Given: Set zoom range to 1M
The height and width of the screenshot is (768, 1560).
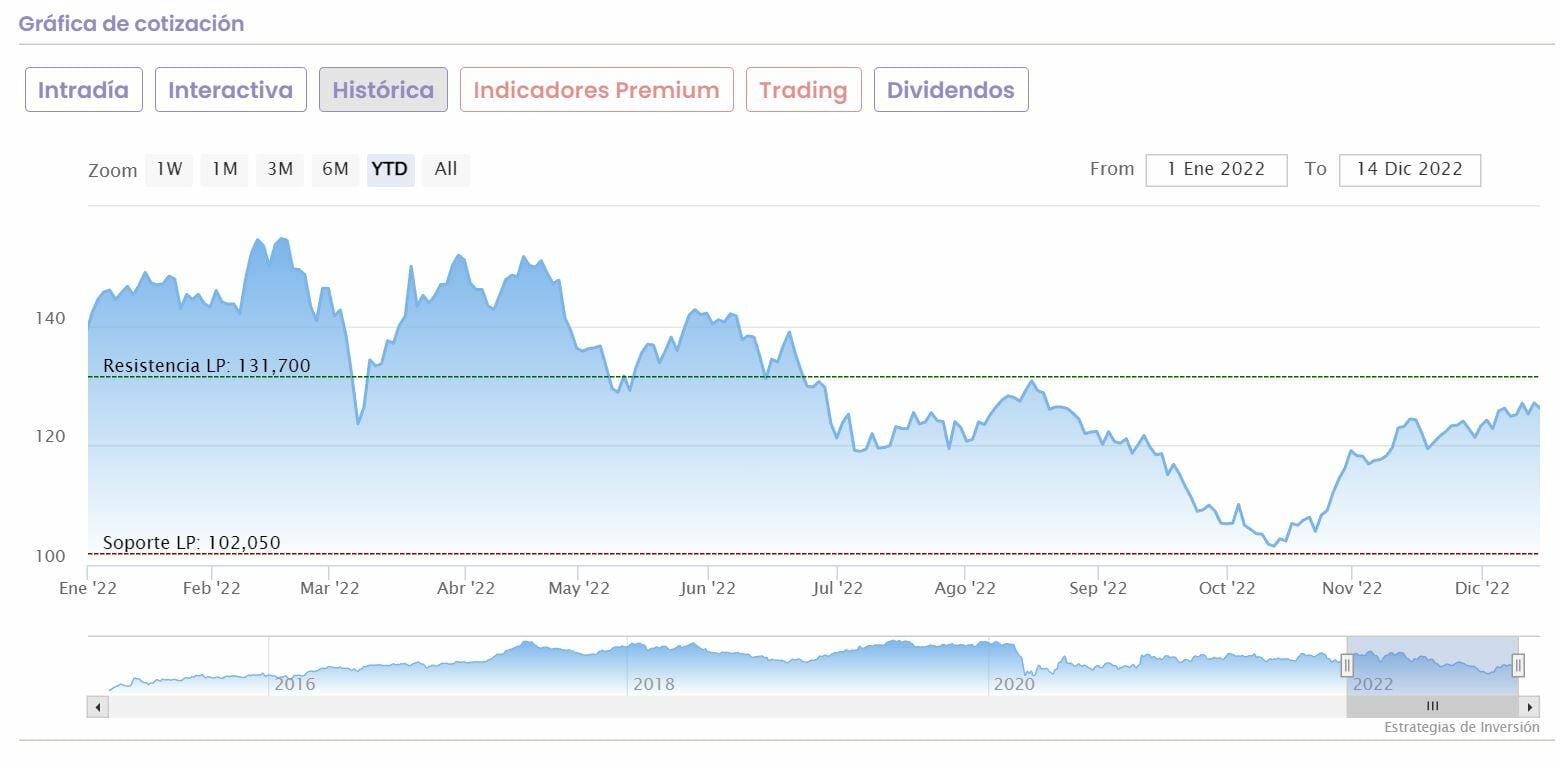Looking at the screenshot, I should [225, 169].
